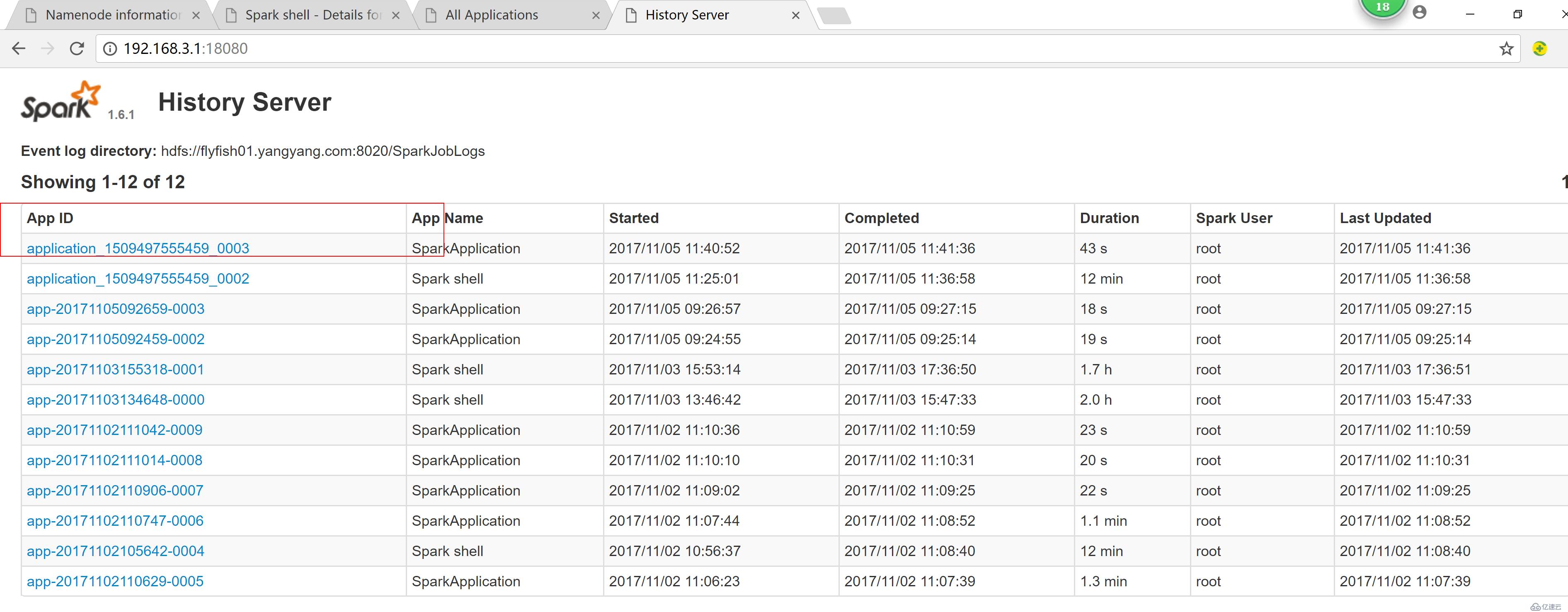Open app-20171105092459-0002 link

(116, 339)
